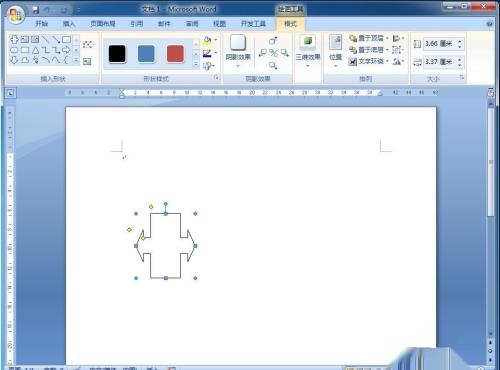Click the green rotation handle on shape

click(x=166, y=204)
